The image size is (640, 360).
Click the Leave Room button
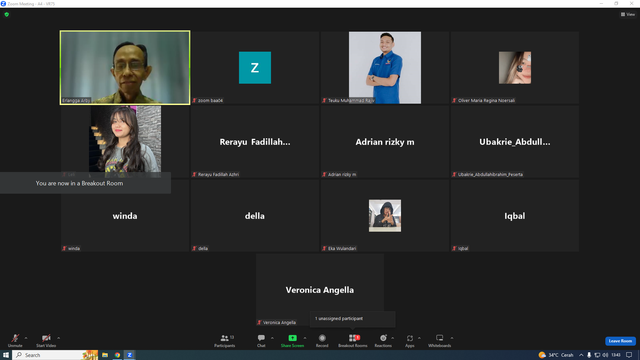(x=620, y=341)
